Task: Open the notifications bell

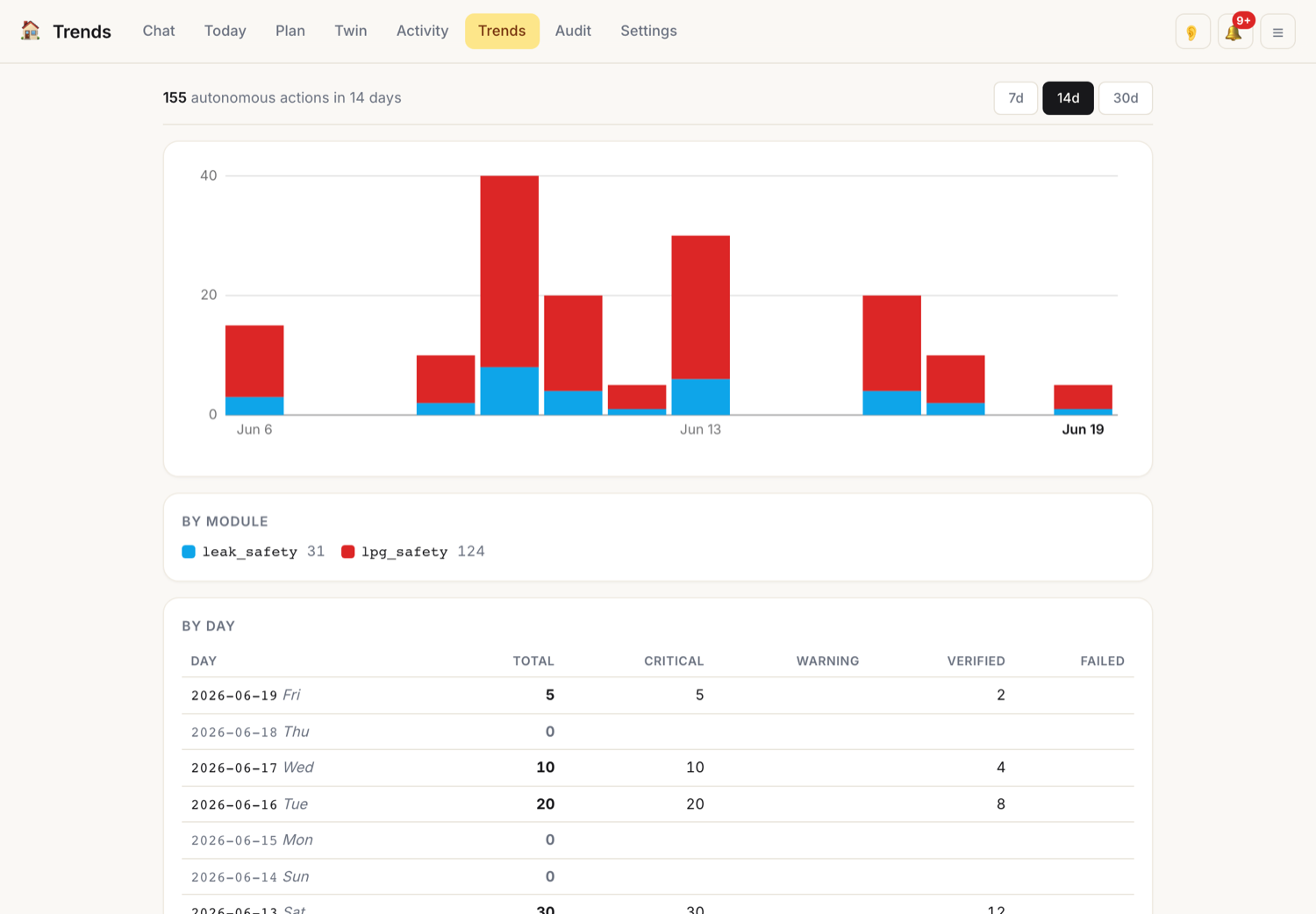Action: point(1234,32)
